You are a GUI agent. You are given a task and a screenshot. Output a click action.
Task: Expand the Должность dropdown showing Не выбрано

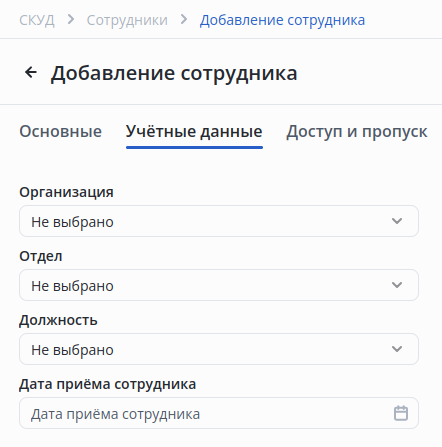(219, 349)
